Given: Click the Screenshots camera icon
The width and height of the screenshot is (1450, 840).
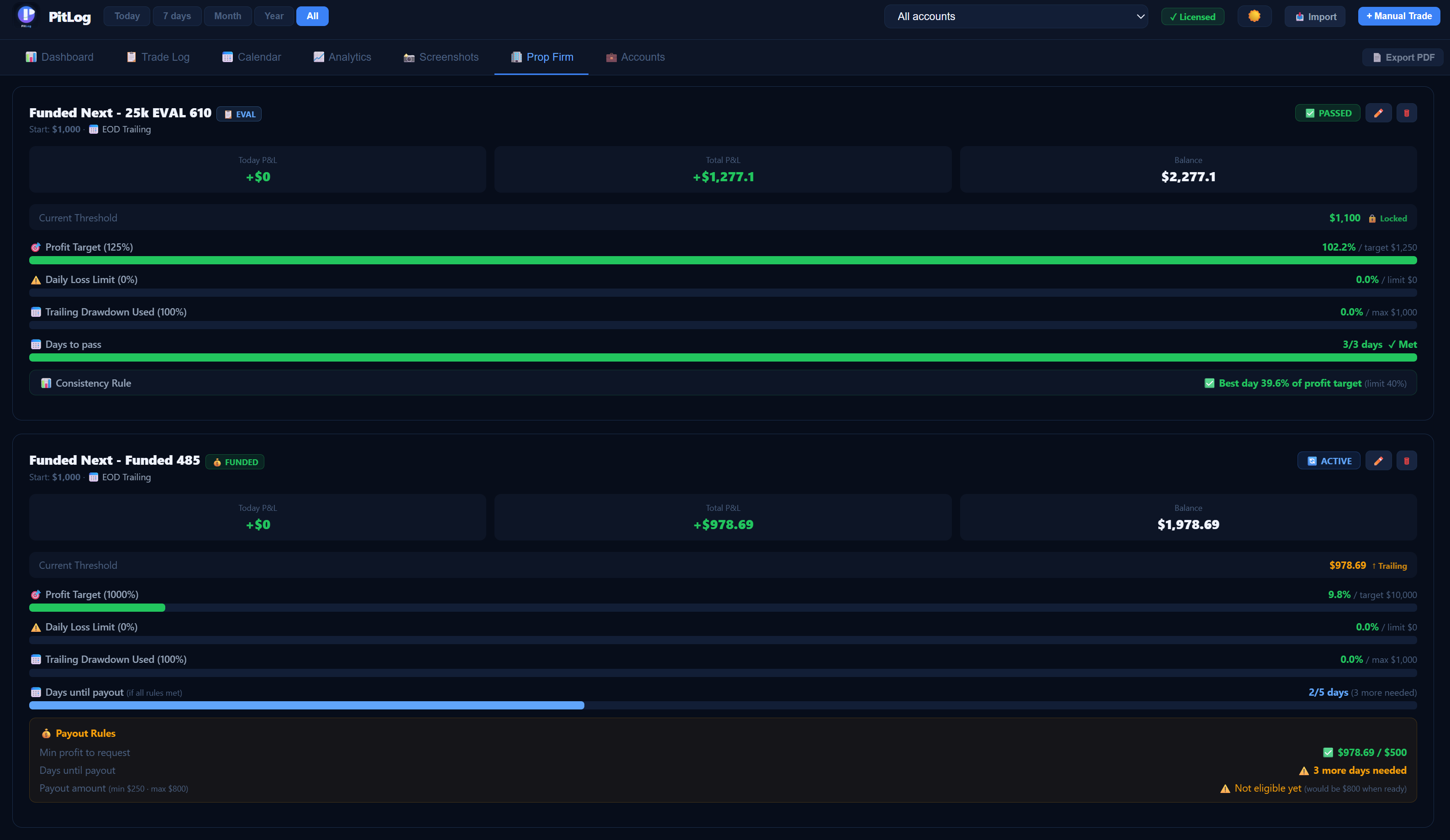Looking at the screenshot, I should pos(409,58).
